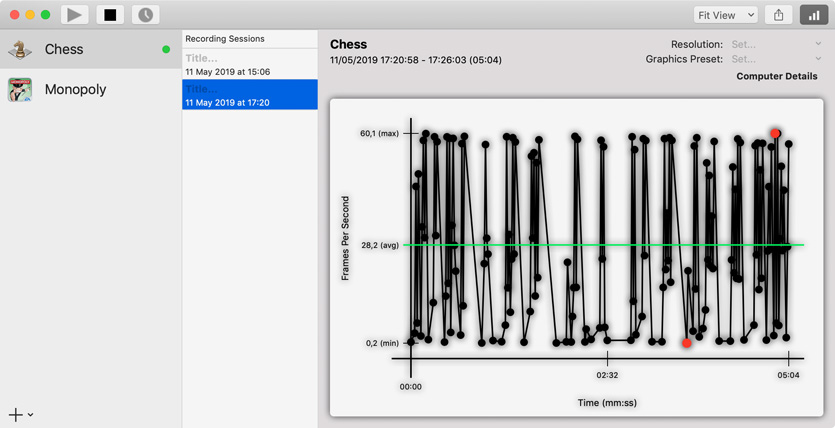Open Computer Details

[776, 76]
